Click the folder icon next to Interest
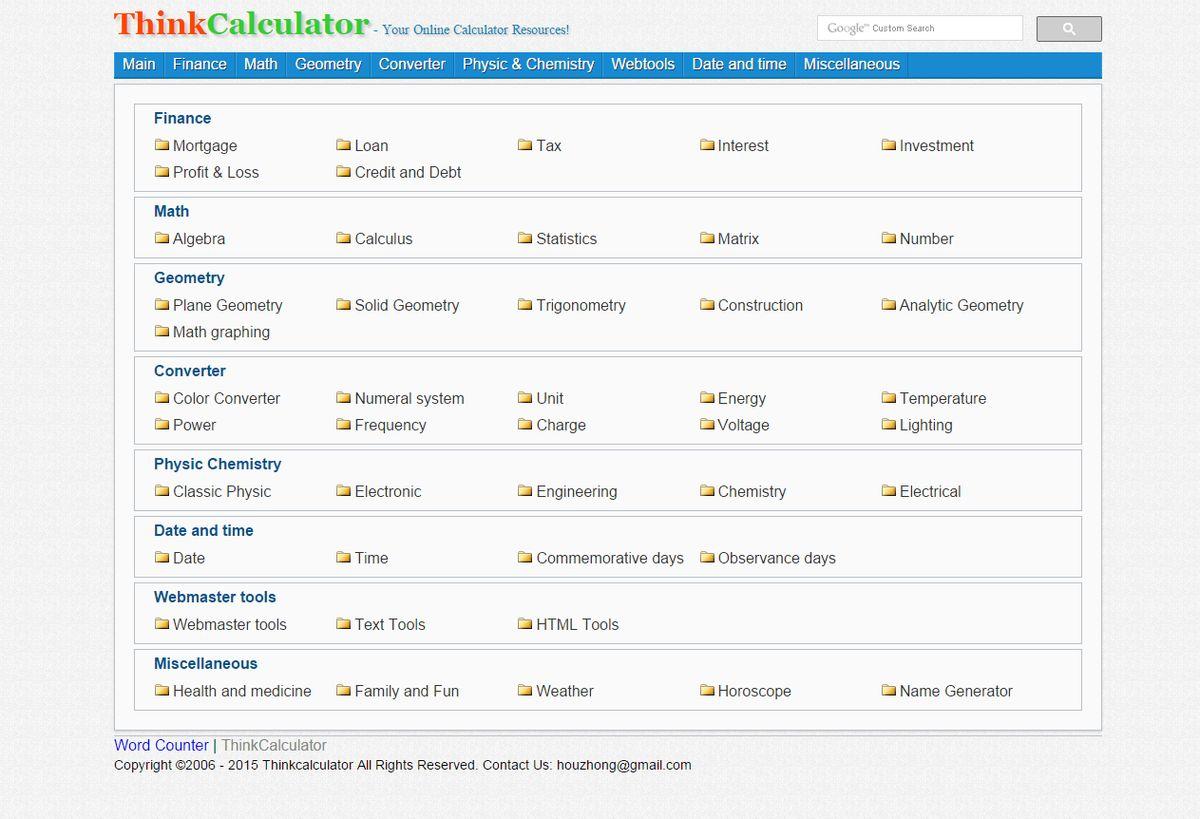The height and width of the screenshot is (819, 1200). click(x=707, y=145)
